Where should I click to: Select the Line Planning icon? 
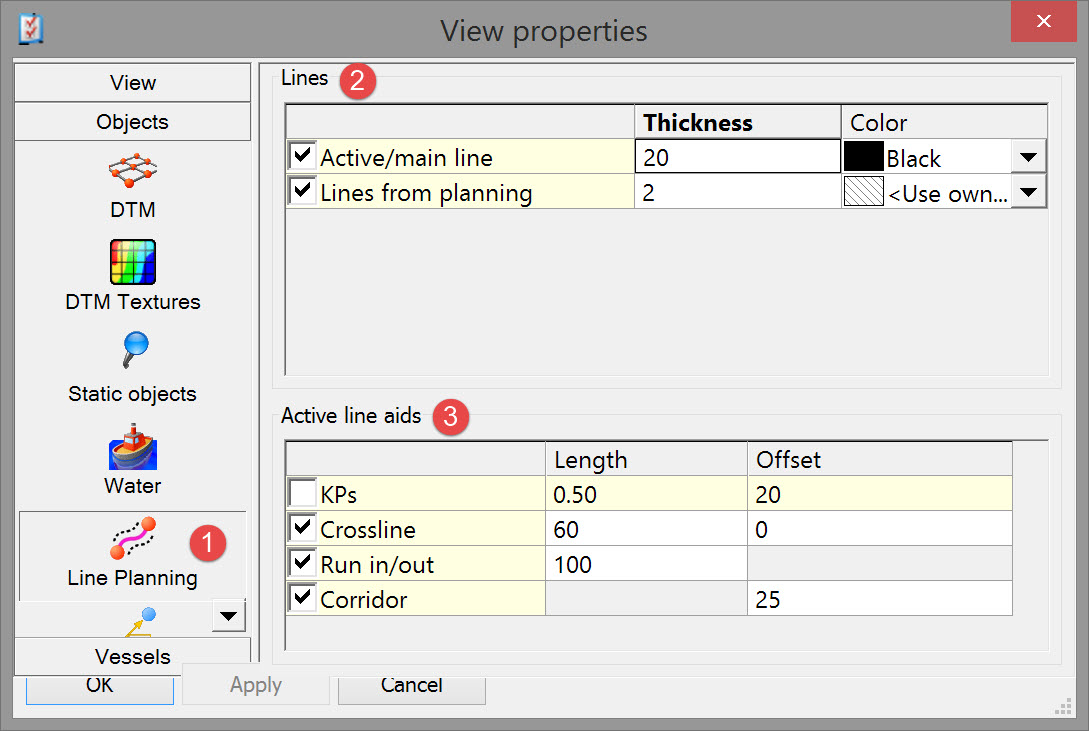132,538
